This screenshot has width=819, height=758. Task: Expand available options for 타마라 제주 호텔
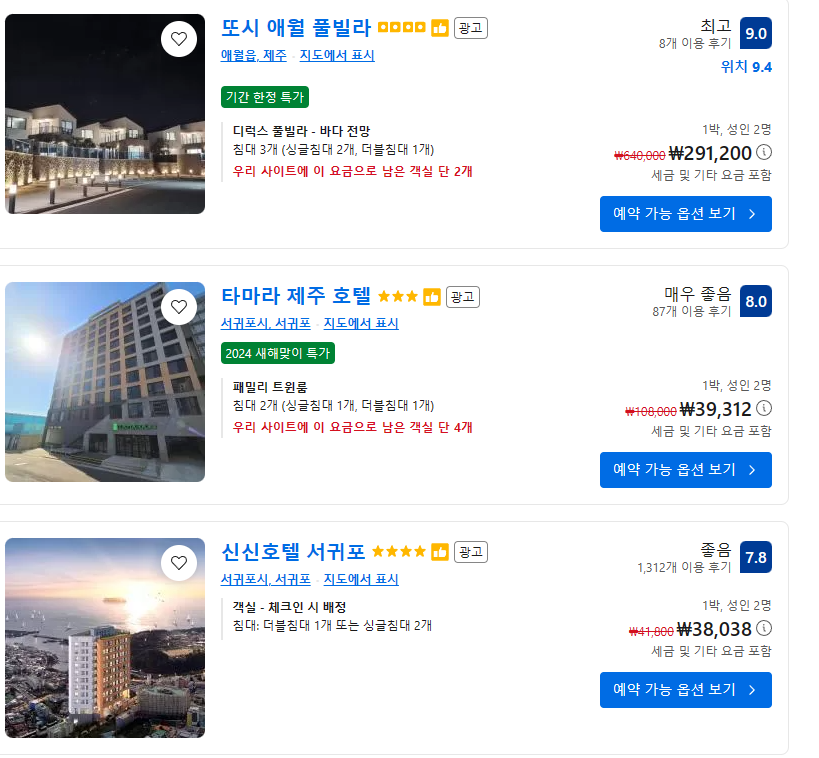click(686, 470)
